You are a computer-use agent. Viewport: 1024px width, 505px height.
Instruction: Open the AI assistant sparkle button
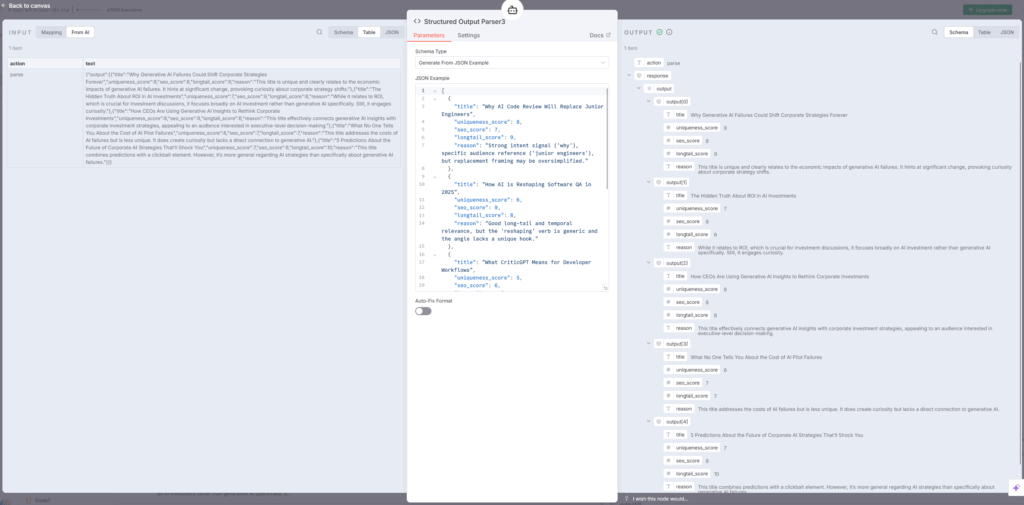[x=1015, y=488]
